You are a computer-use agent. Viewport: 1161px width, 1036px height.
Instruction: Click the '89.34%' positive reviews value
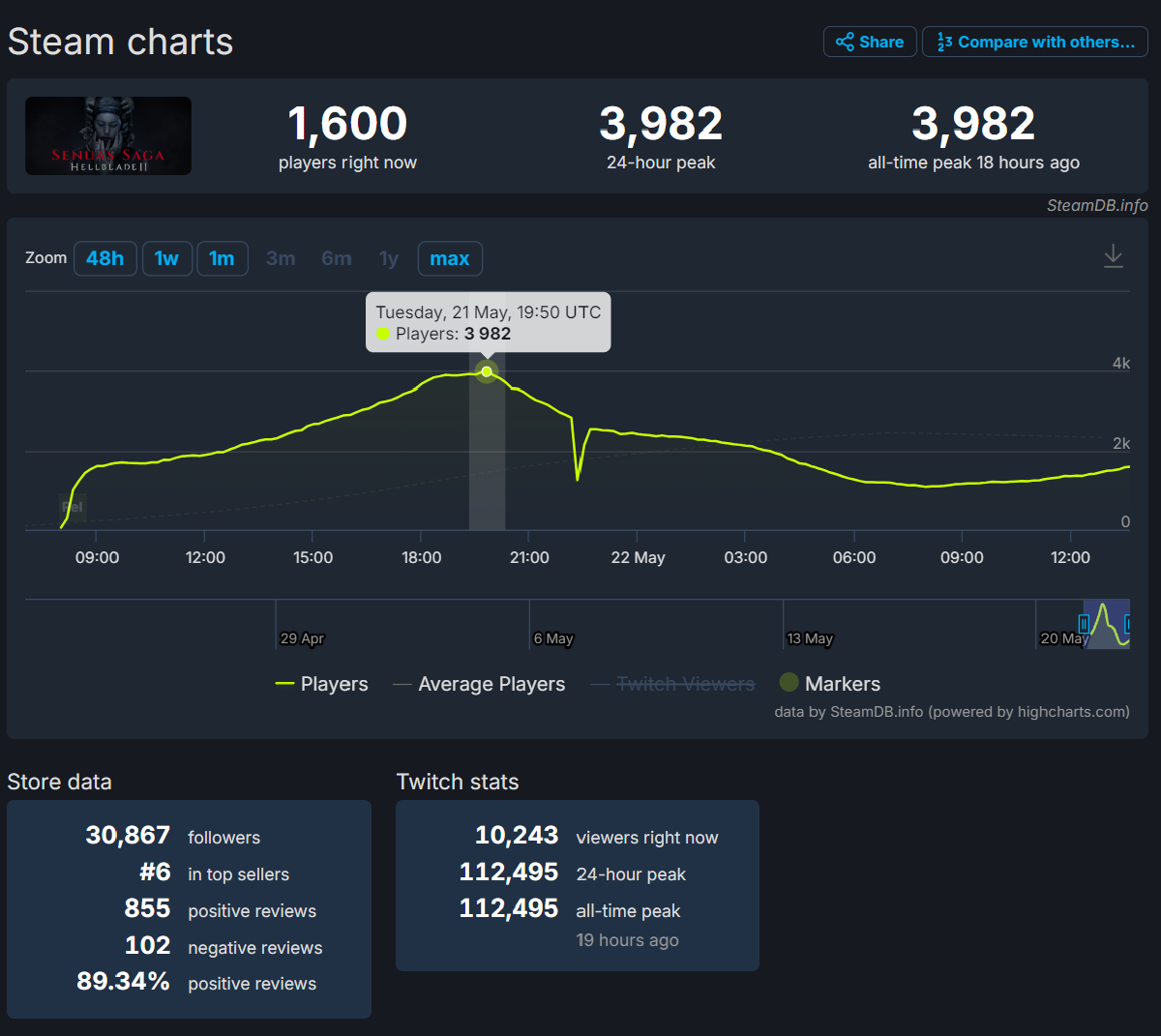click(x=123, y=982)
